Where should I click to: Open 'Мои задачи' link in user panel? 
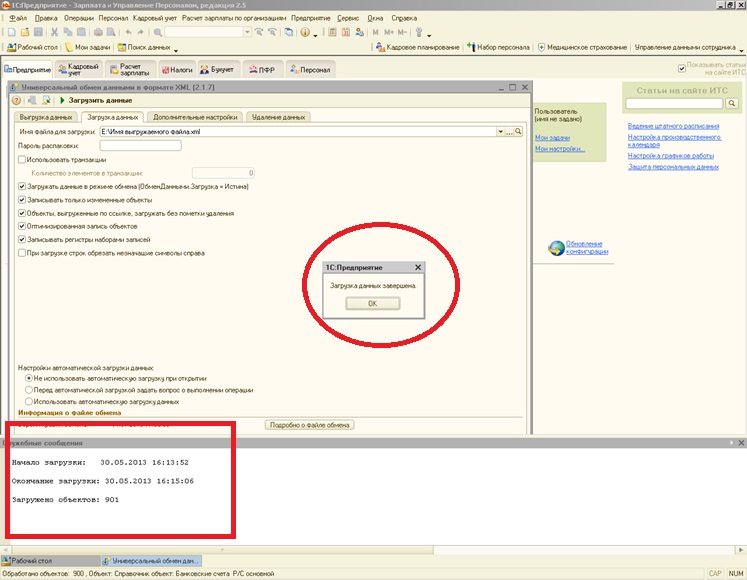552,138
